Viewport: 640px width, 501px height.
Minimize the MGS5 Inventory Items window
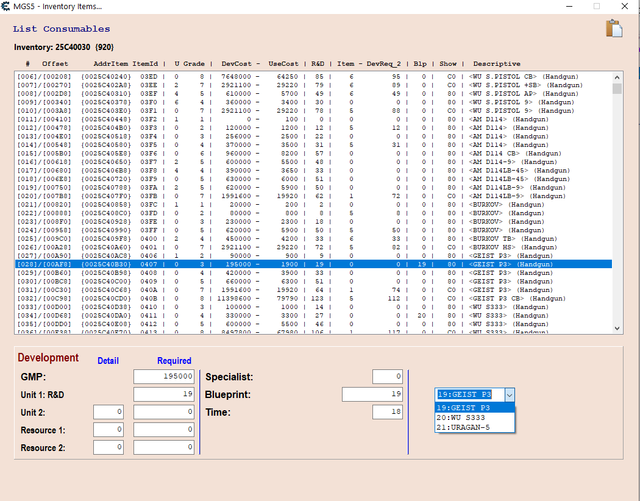pos(569,6)
